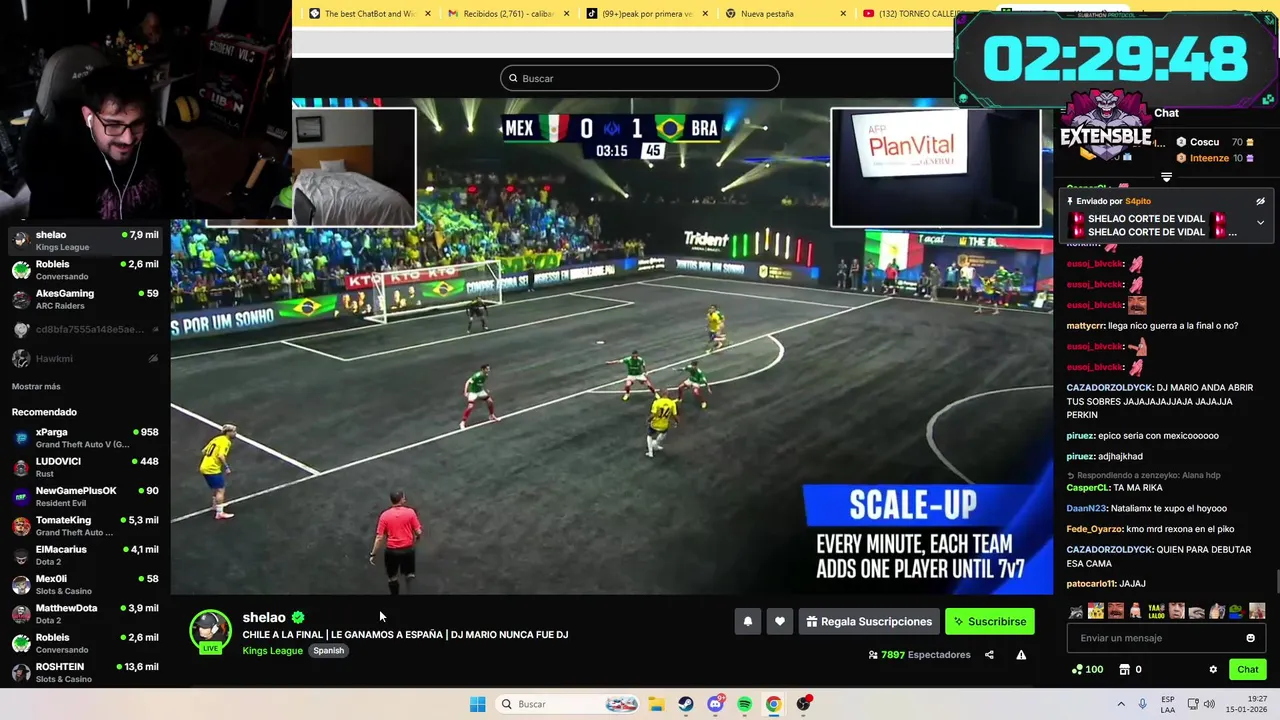Open File Explorer from taskbar
1280x720 pixels.
657,704
